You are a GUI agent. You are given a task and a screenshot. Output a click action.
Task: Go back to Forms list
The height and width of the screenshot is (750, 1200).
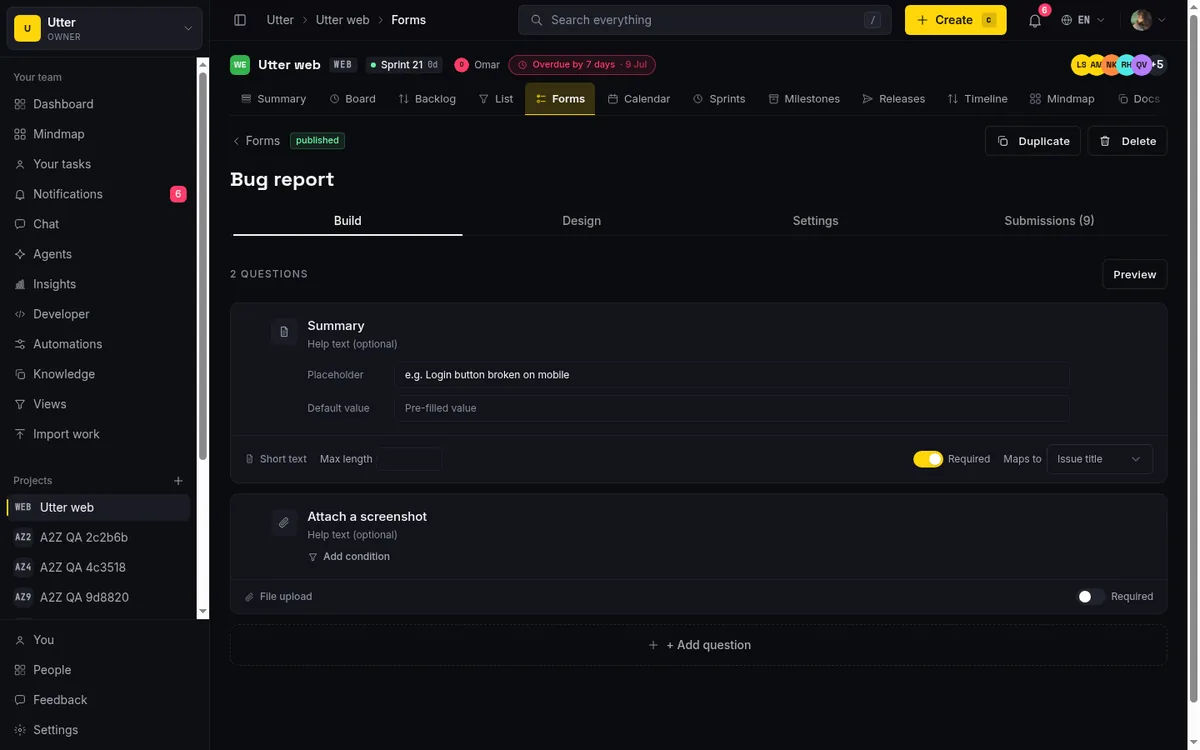[256, 141]
